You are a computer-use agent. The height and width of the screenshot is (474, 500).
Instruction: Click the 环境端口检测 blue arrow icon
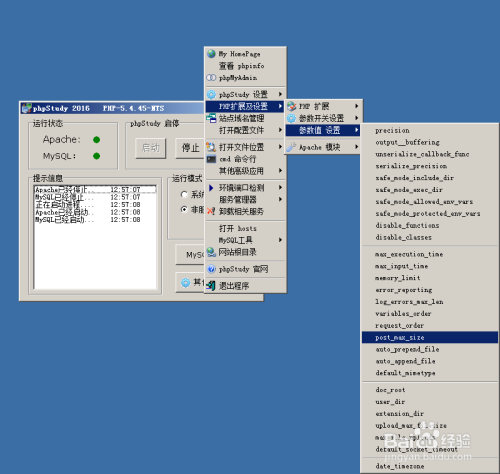211,188
